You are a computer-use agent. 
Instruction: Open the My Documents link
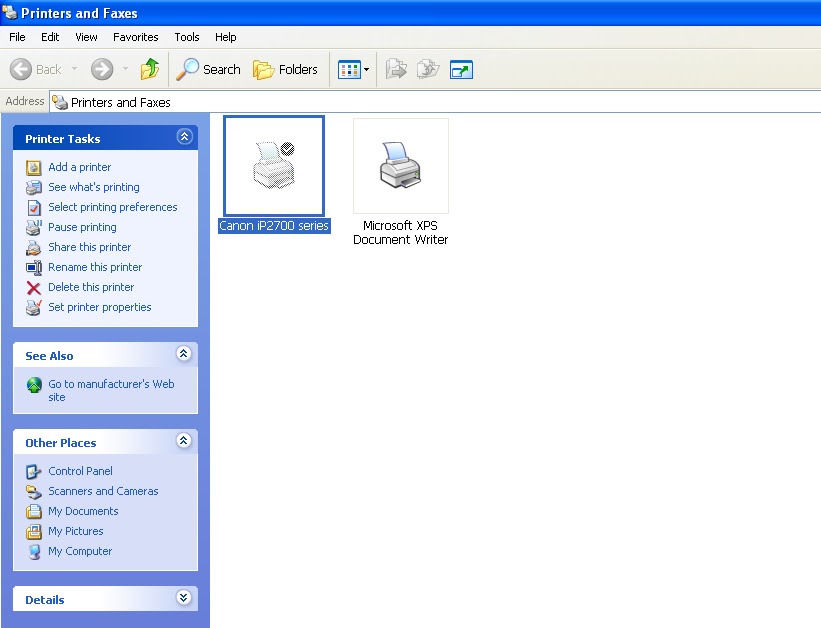(83, 511)
